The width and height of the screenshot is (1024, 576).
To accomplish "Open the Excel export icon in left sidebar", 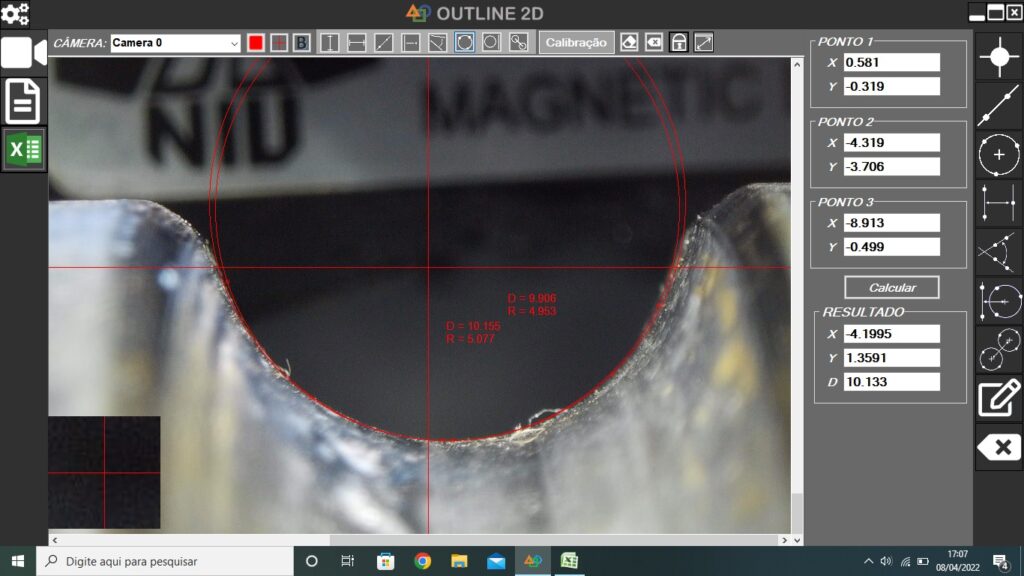I will 24,150.
